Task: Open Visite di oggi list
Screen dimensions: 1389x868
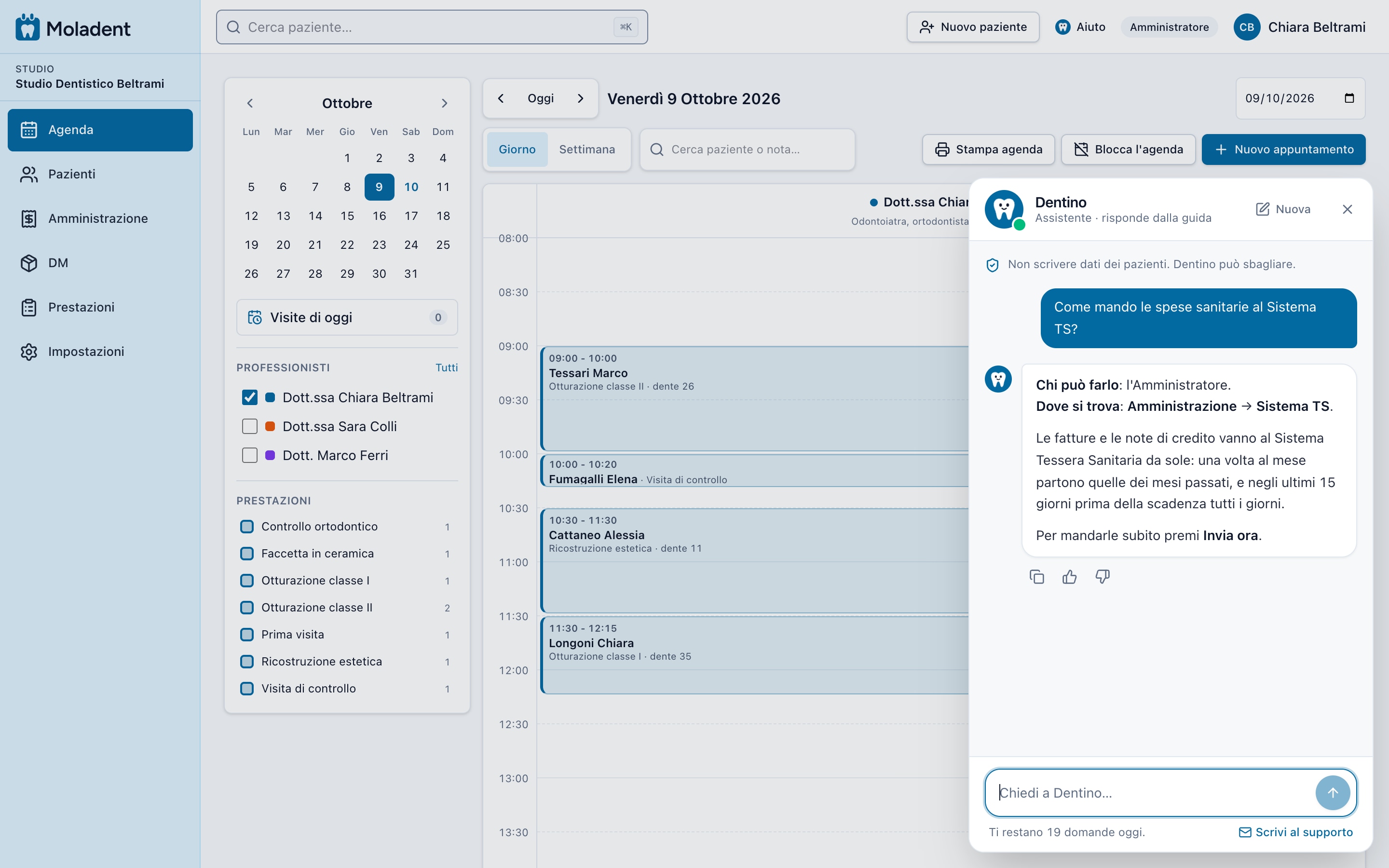Action: [x=347, y=317]
